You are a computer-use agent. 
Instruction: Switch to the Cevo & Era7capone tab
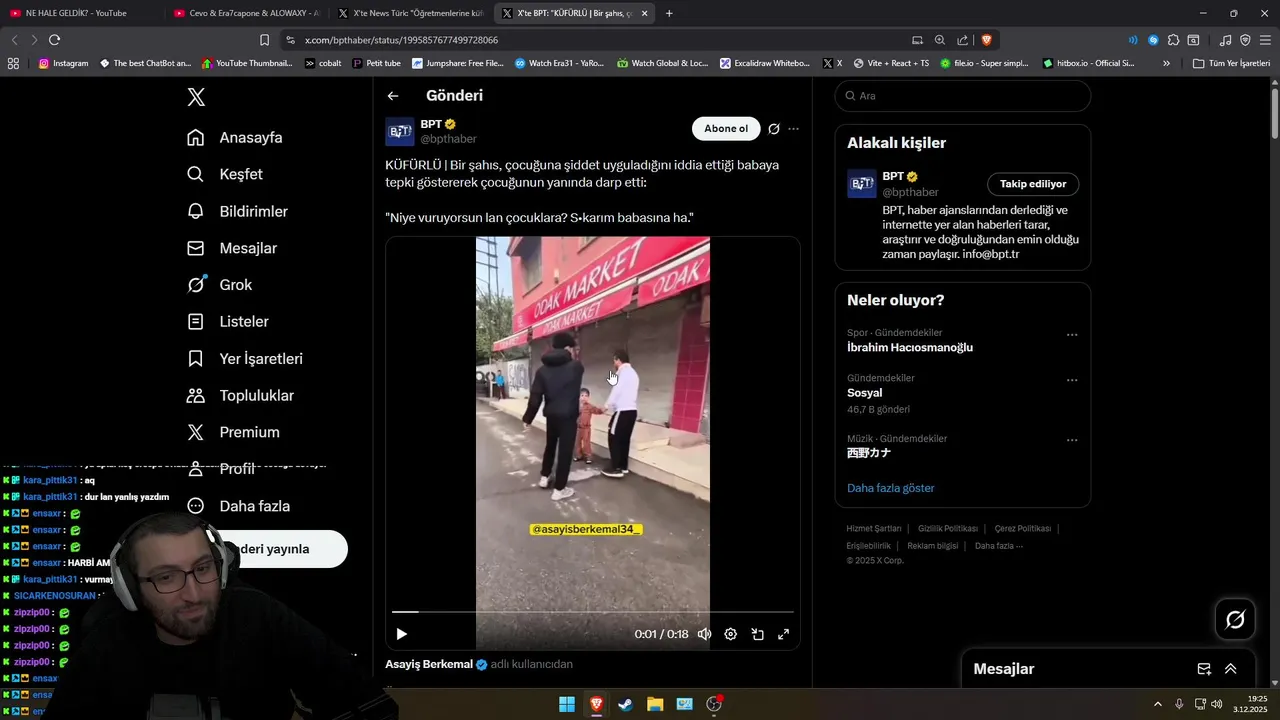pyautogui.click(x=245, y=13)
